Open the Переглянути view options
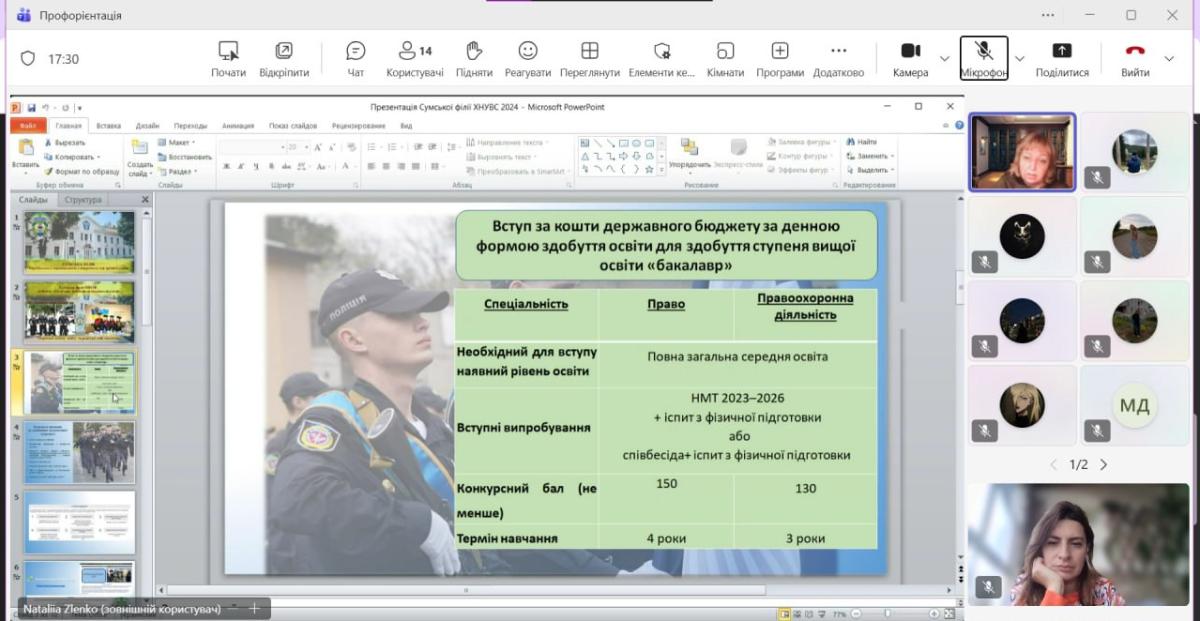This screenshot has width=1200, height=621. [590, 59]
